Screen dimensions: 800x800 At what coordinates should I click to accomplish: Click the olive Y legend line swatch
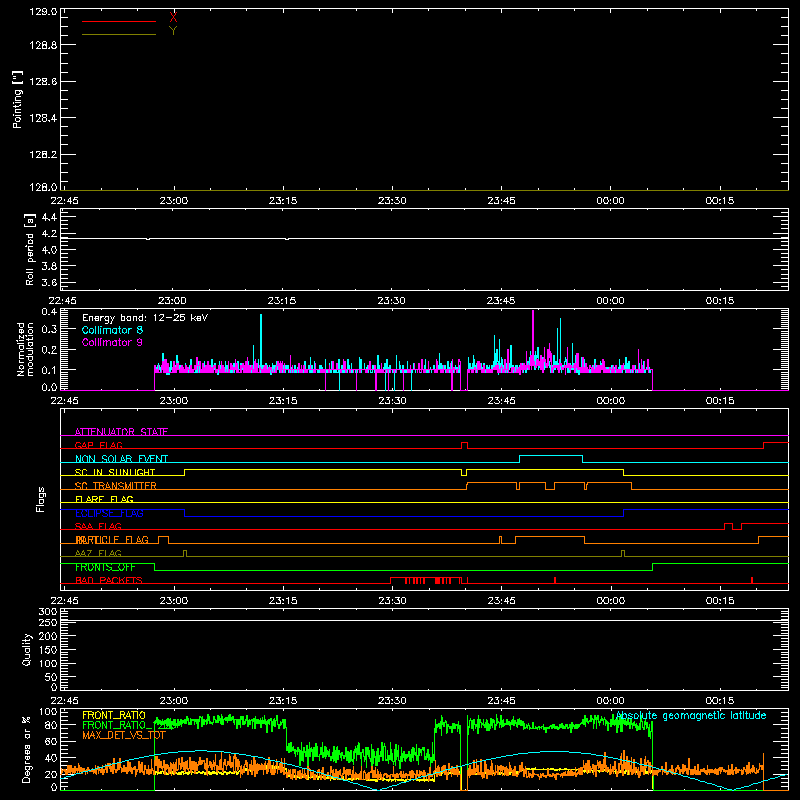pyautogui.click(x=119, y=34)
